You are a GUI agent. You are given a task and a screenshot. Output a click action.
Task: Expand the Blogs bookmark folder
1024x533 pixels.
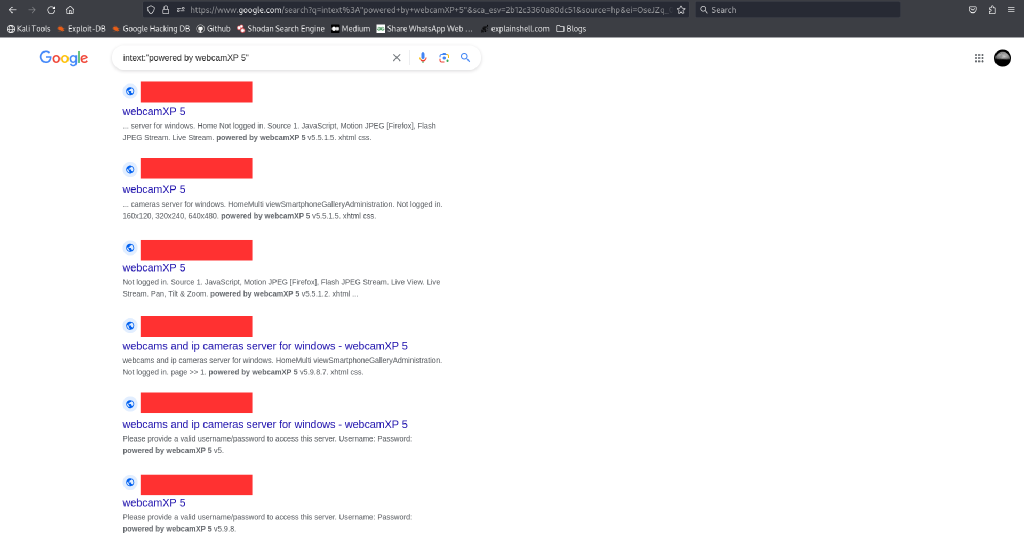[571, 28]
